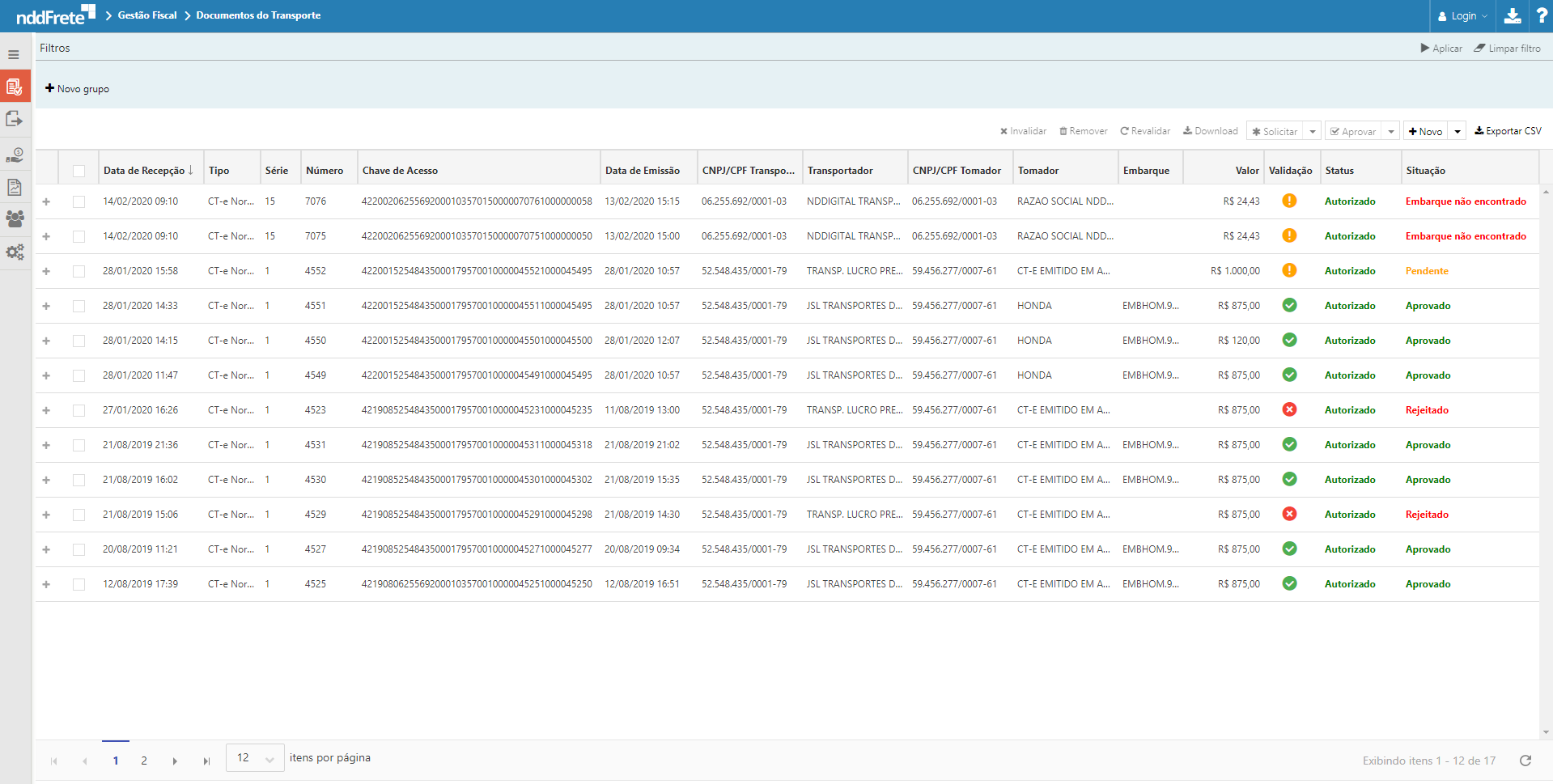The width and height of the screenshot is (1553, 784).
Task: Expand row details for document 7075
Action: pos(46,236)
